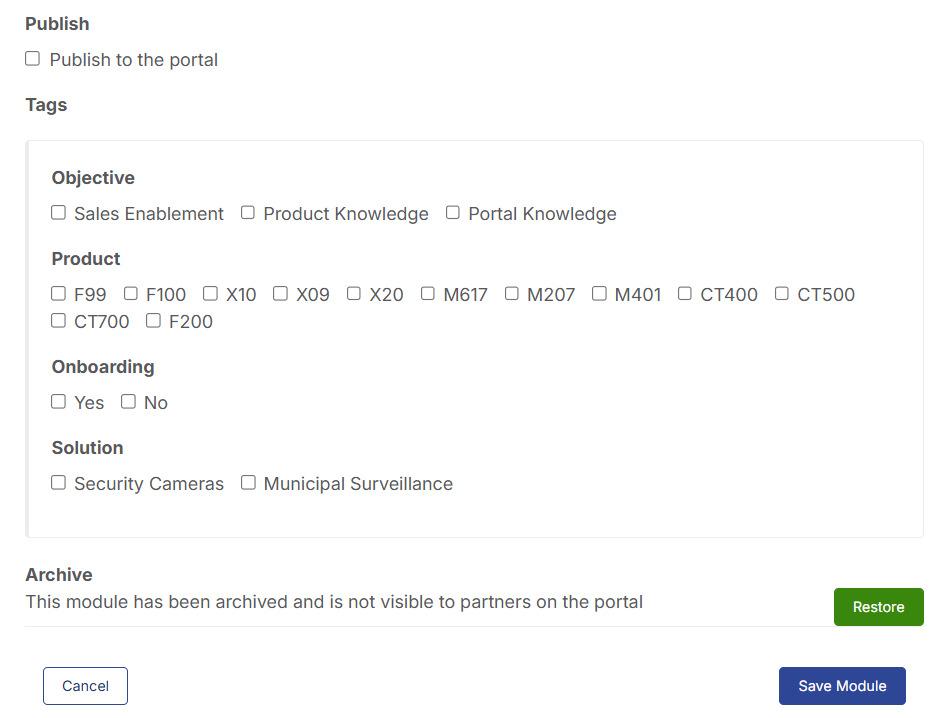947x718 pixels.
Task: Choose No under Onboarding
Action: (x=129, y=402)
